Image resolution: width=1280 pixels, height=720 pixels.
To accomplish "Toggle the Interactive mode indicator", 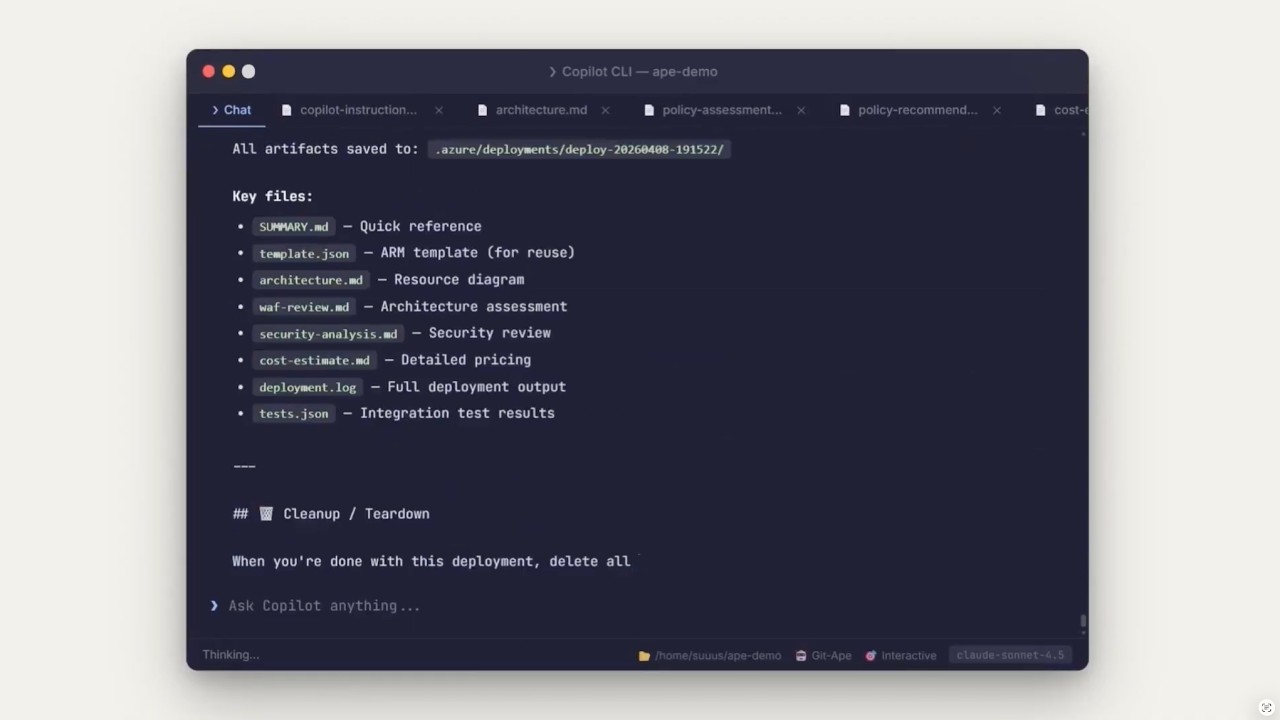I will [x=901, y=656].
